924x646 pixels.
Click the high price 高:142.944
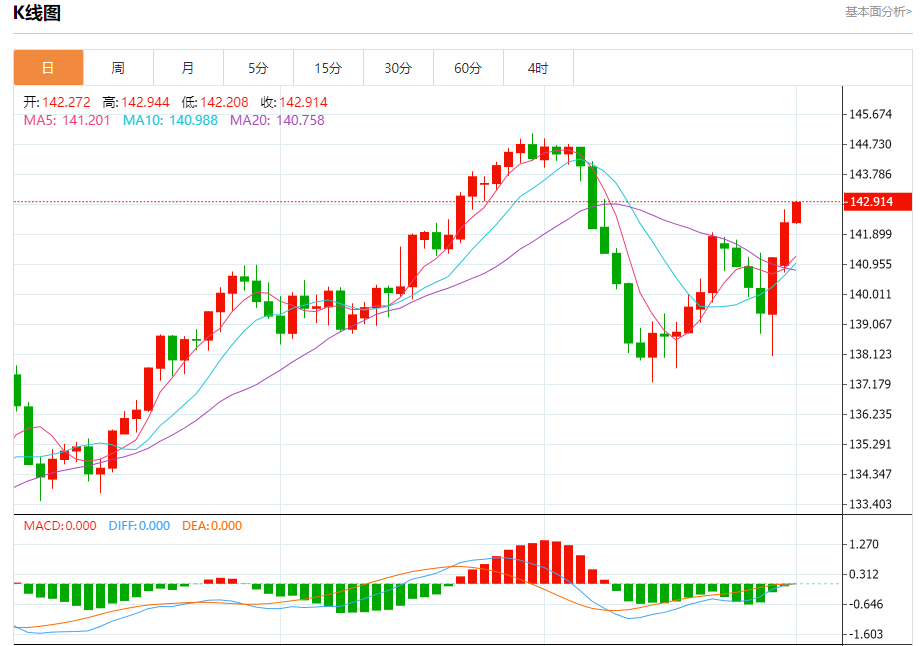click(136, 102)
